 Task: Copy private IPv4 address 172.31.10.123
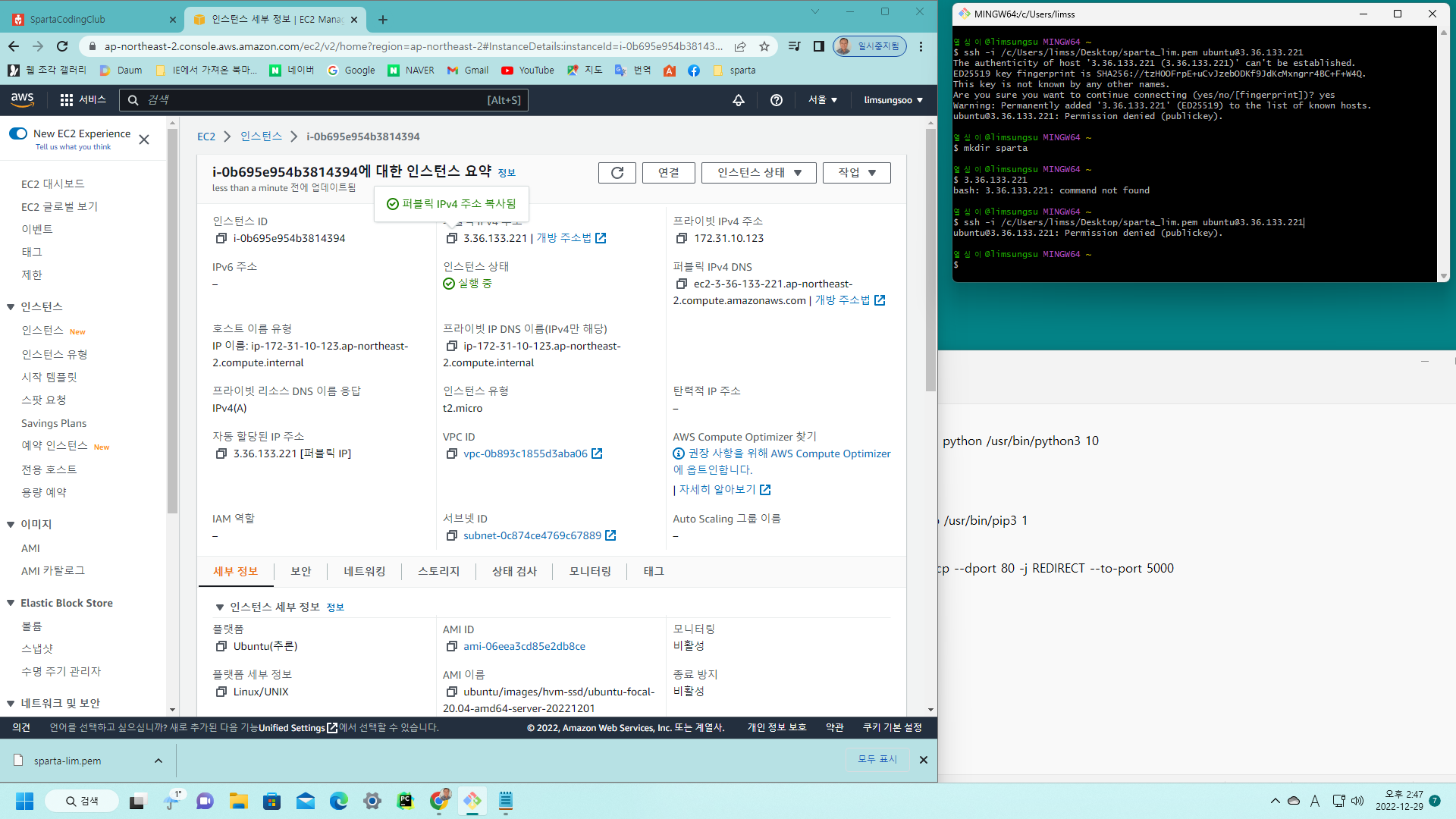click(x=682, y=238)
